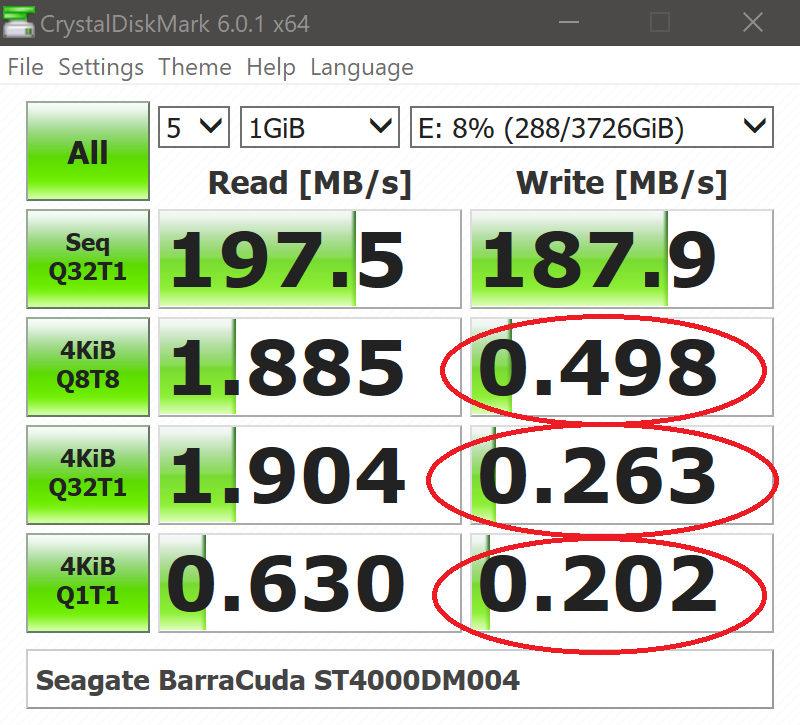Start the 4KiB Q1T1 benchmark

coord(88,583)
